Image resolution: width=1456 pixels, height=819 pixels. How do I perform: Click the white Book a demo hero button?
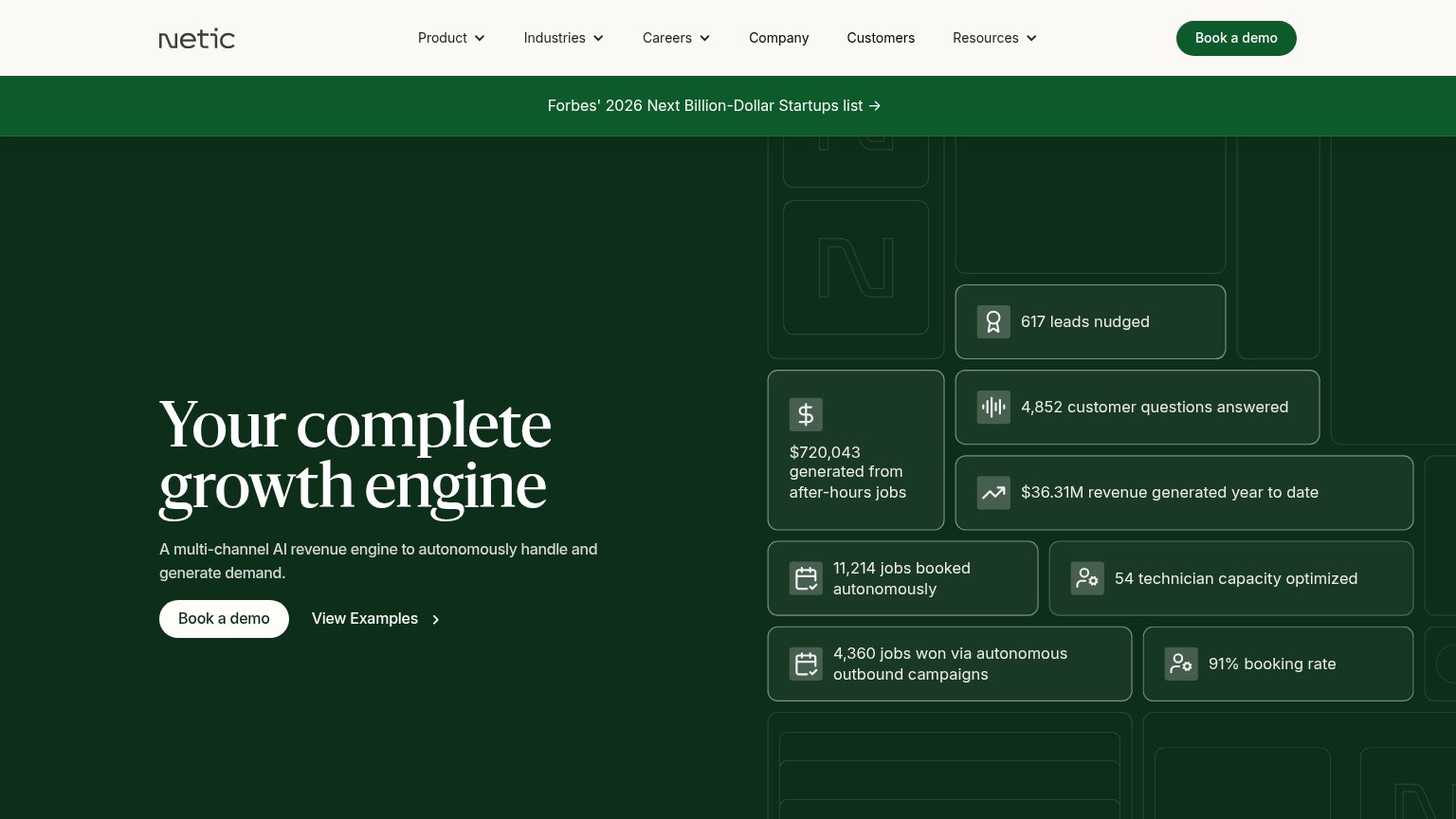[224, 619]
